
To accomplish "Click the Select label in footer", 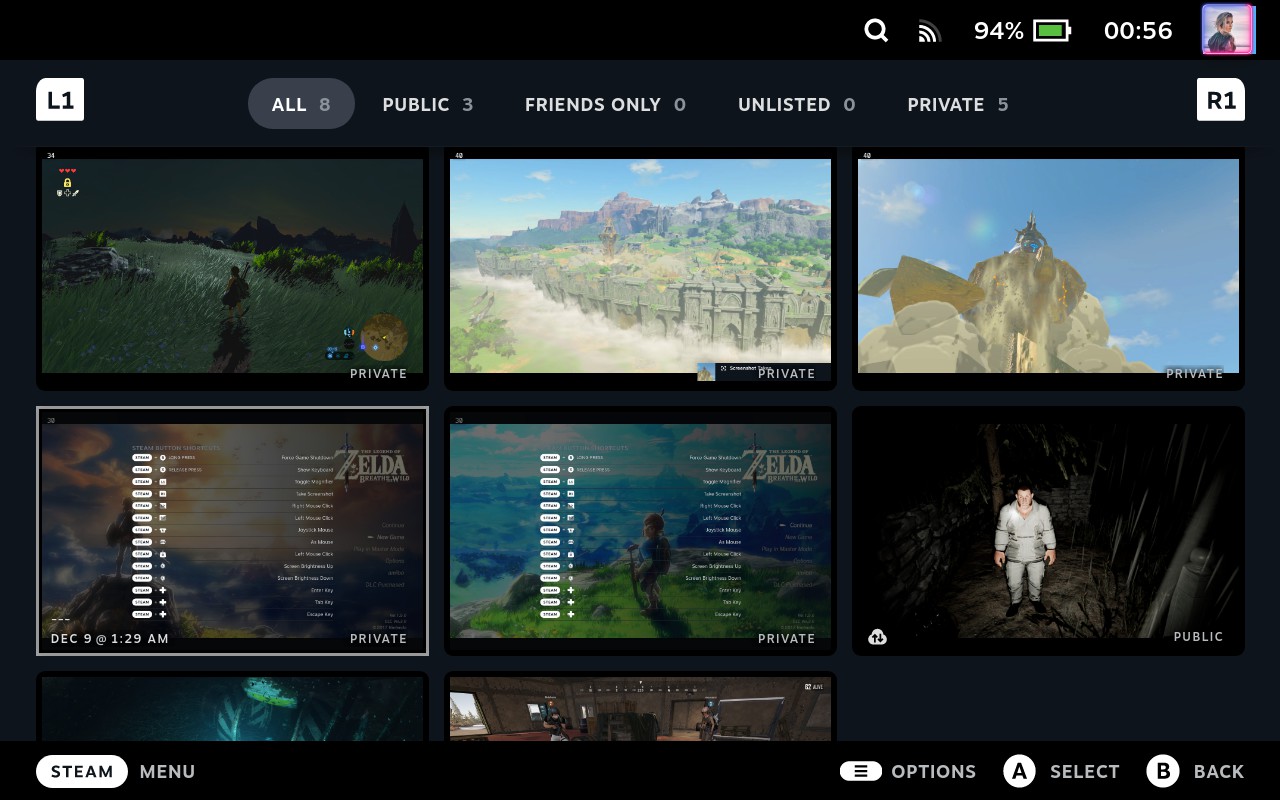I will tap(1085, 771).
